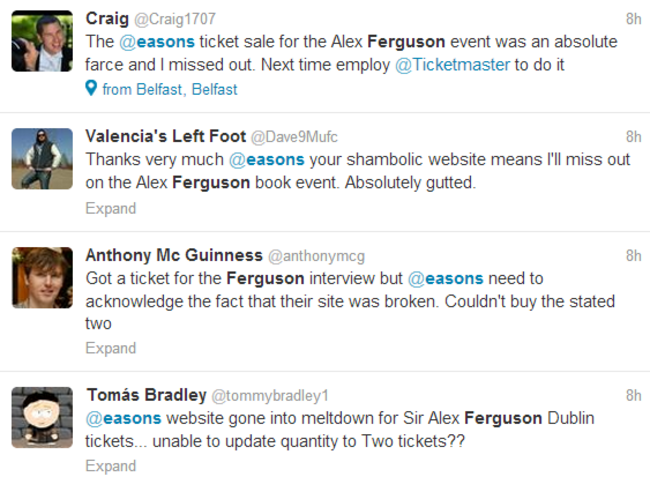Expand Anthony Mc Guinness's tweet
Viewport: 650px width, 477px height.
(x=110, y=348)
